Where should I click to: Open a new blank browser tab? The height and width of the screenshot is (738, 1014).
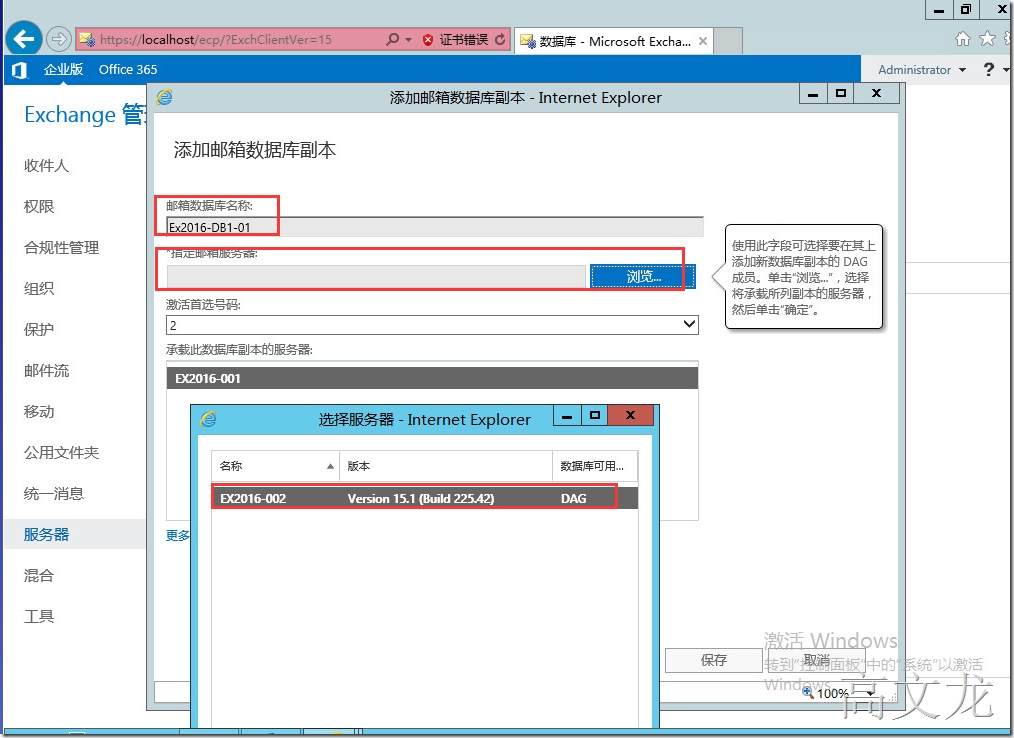(x=728, y=41)
